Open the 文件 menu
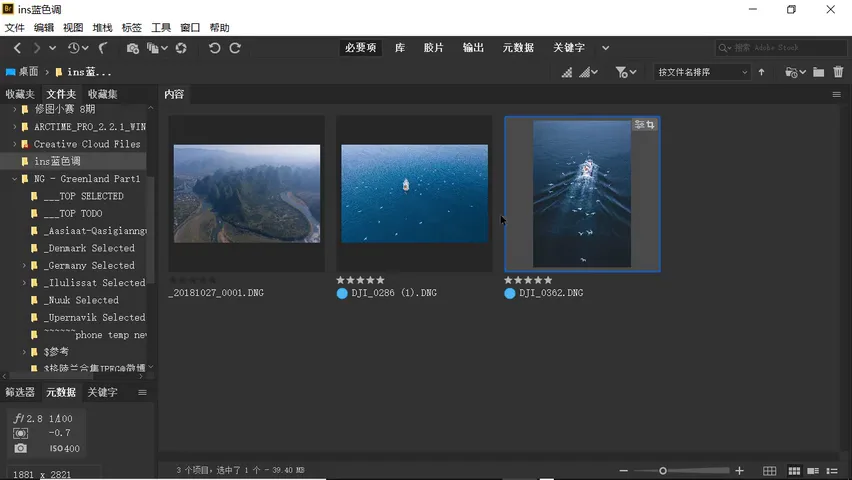Viewport: 852px width, 480px height. 15,28
